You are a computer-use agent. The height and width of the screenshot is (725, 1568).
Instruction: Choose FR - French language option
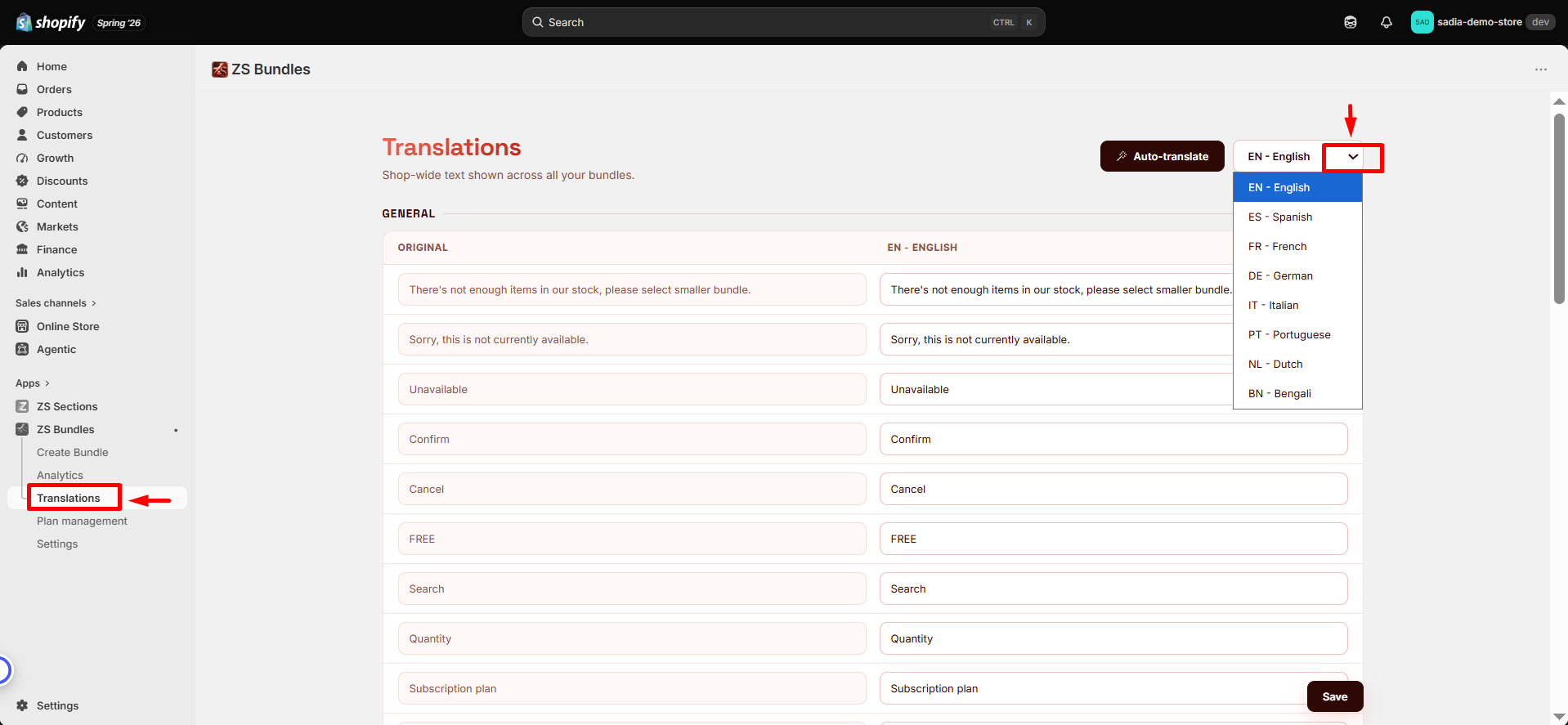coord(1297,246)
